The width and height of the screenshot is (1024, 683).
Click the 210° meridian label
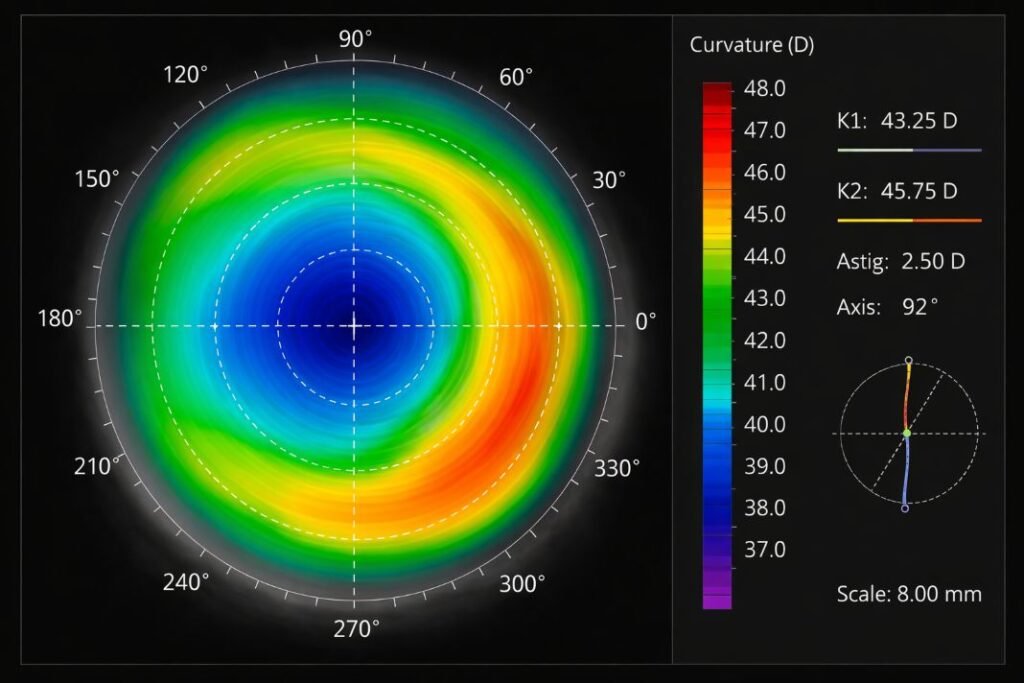(97, 467)
